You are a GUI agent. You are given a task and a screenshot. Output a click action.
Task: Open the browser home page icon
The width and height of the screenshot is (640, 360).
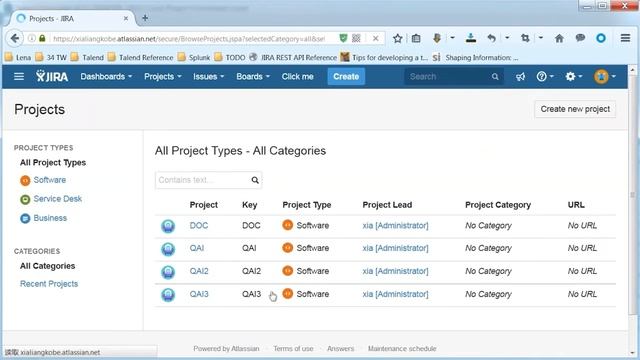(559, 38)
